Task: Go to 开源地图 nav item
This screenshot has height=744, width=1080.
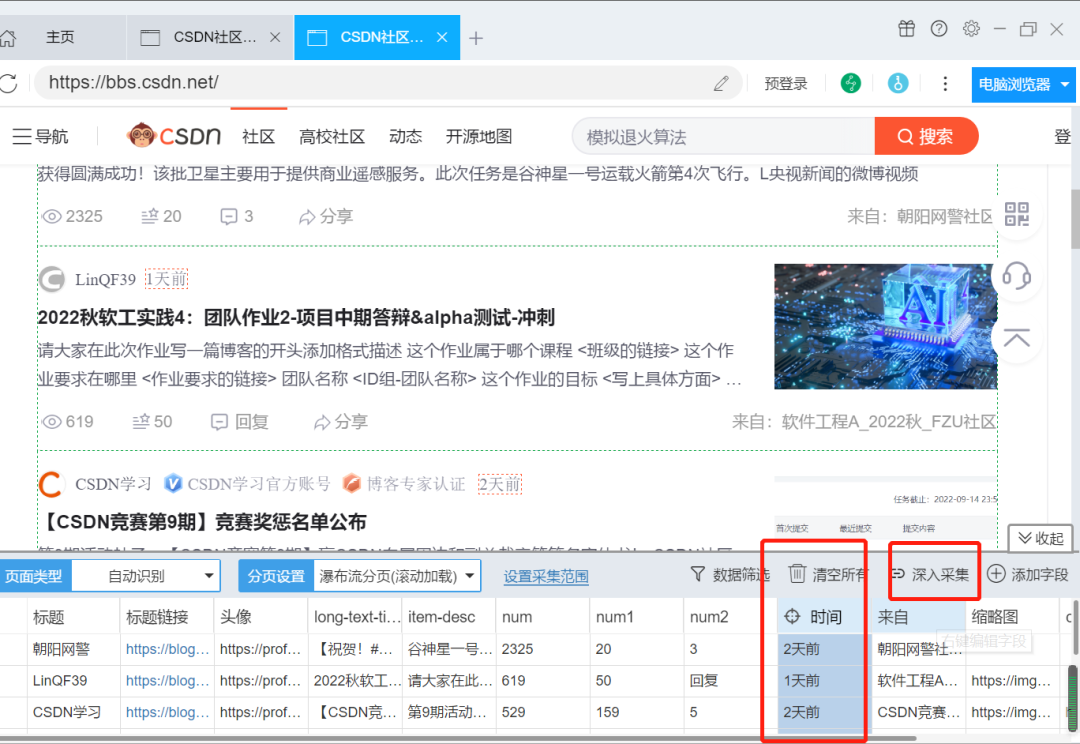Action: point(479,136)
